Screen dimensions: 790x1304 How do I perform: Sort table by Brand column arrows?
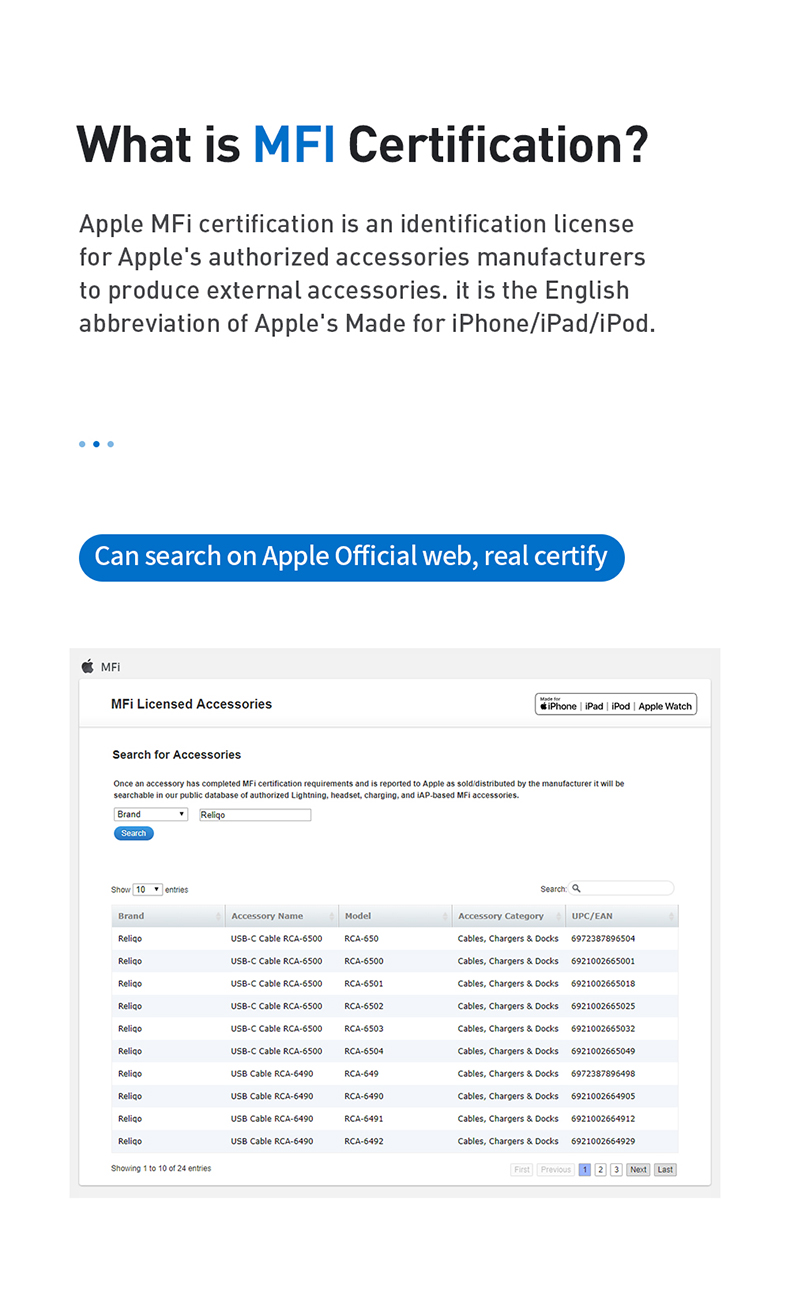click(x=218, y=916)
